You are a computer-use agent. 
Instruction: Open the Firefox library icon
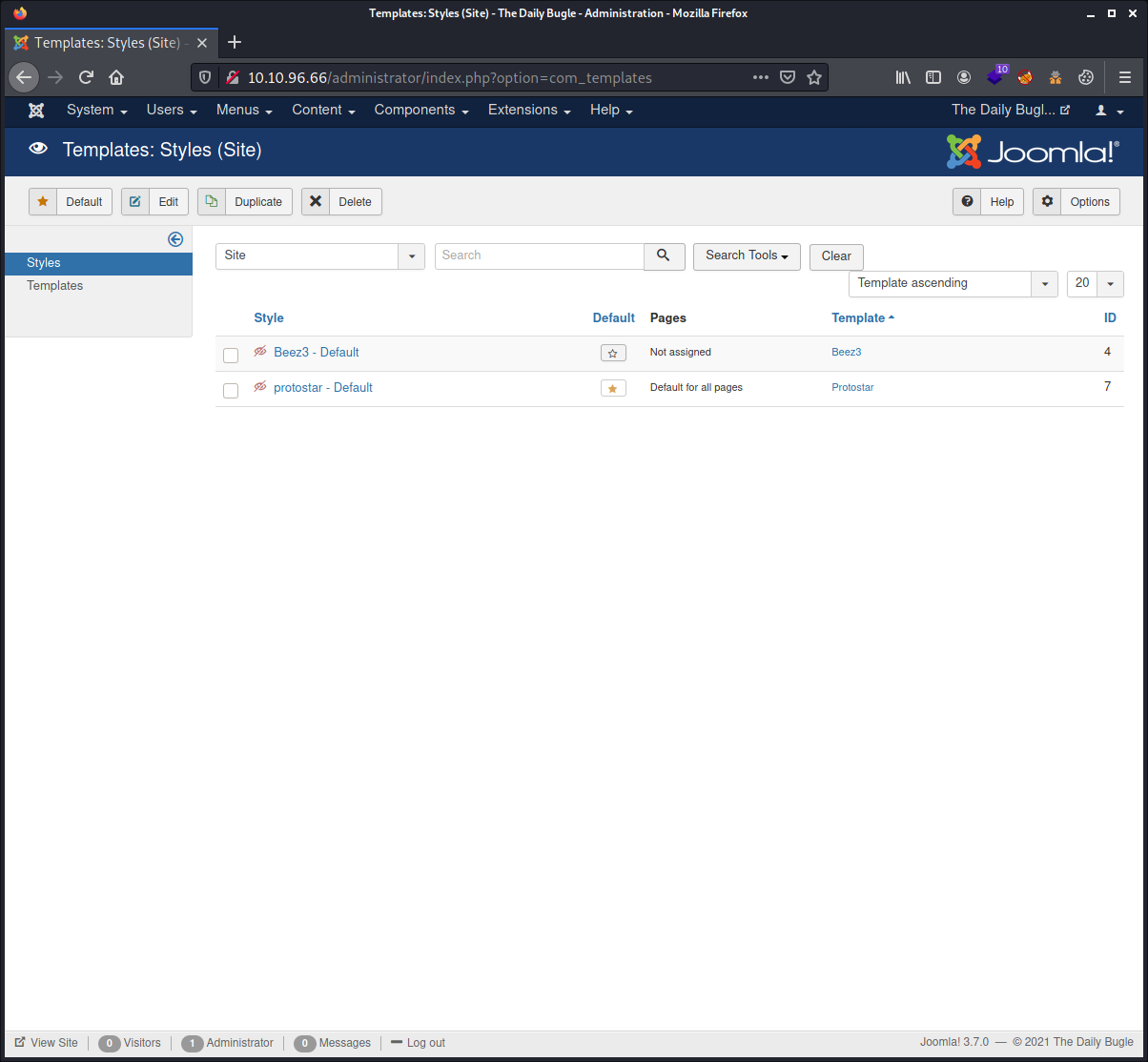(x=903, y=77)
